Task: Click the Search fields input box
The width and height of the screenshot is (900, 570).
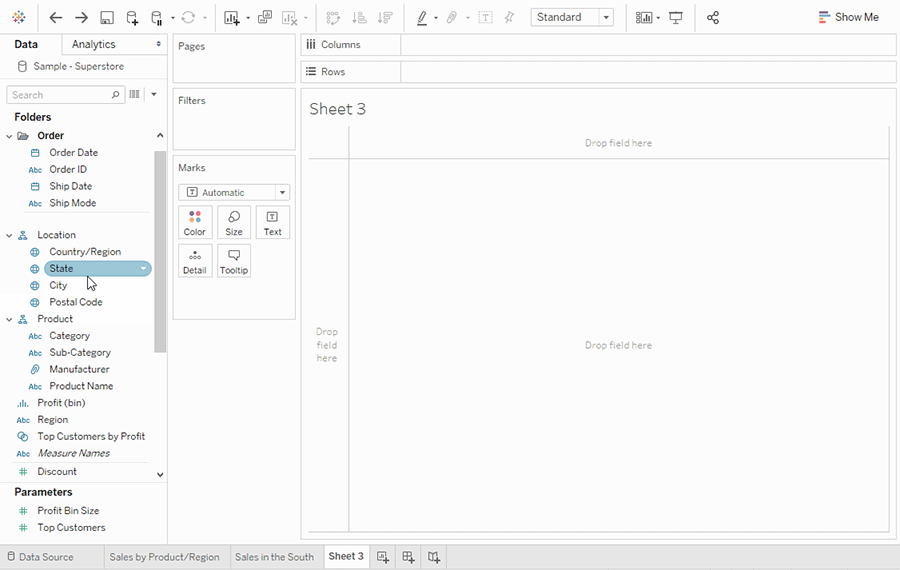Action: click(x=60, y=95)
